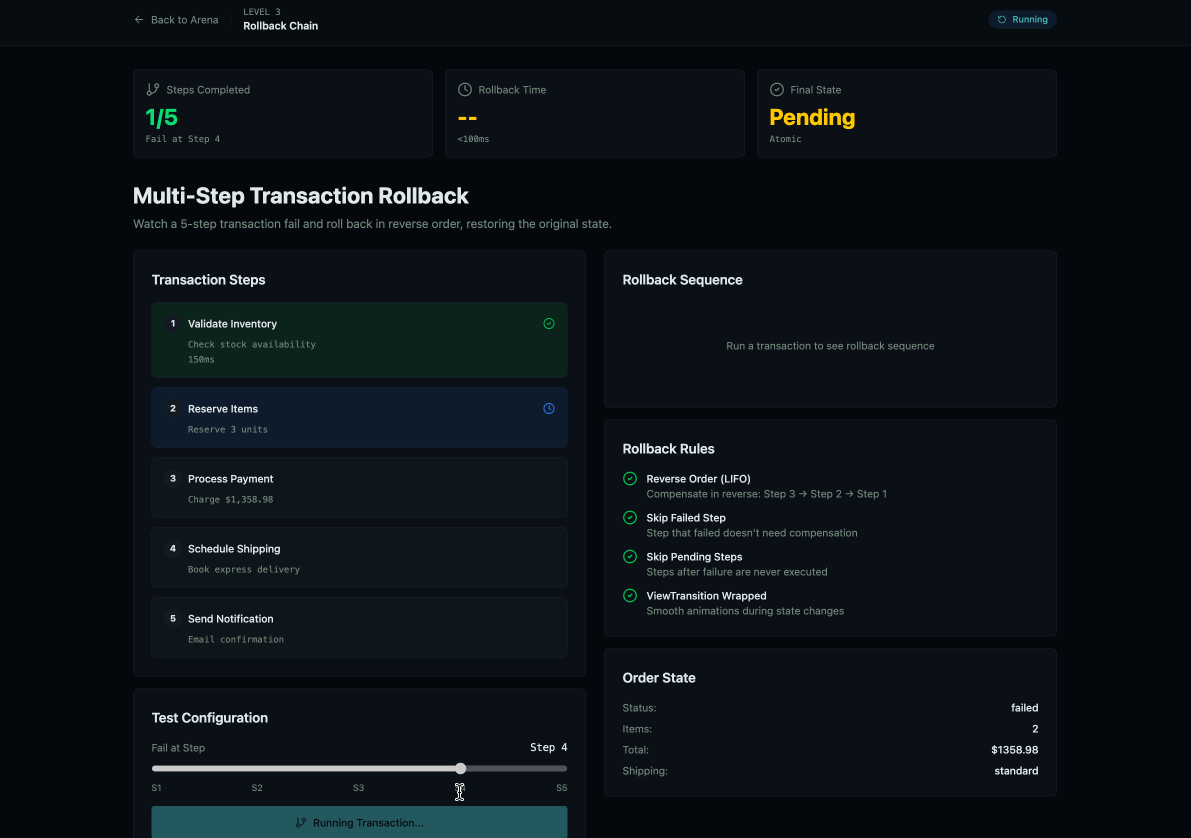
Task: Select the Send Notification step card
Action: click(359, 628)
